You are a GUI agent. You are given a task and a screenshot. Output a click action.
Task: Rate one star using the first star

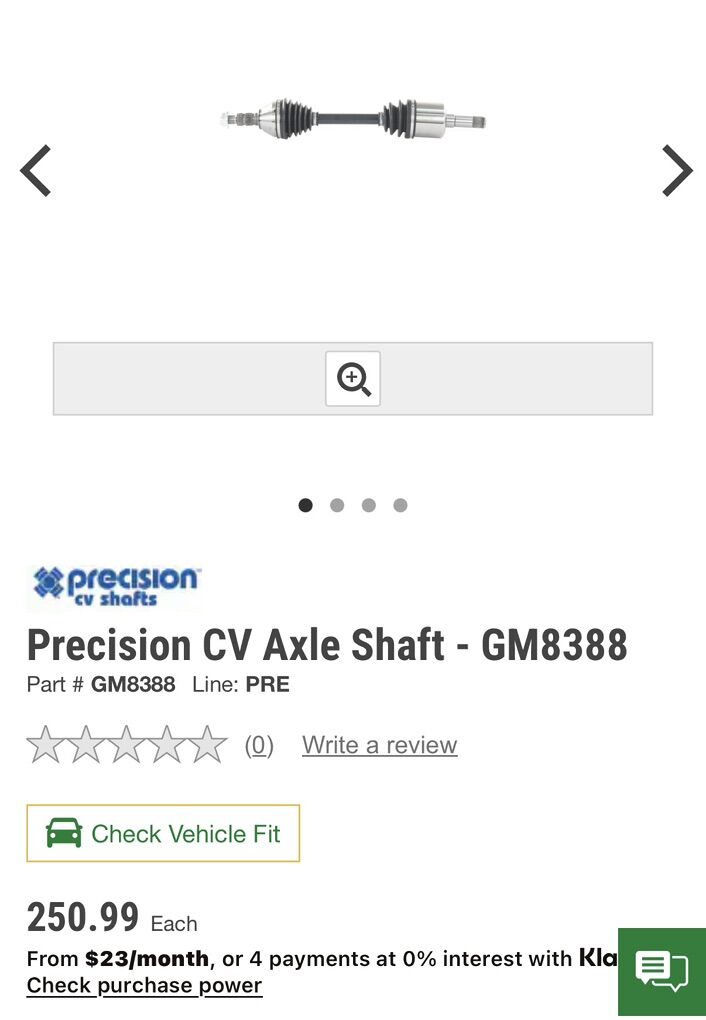[45, 745]
